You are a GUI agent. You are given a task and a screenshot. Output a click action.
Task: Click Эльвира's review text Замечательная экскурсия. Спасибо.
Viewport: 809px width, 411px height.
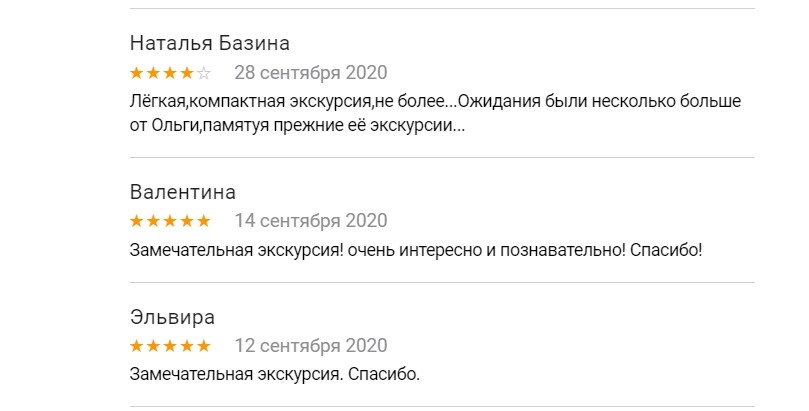[x=275, y=375]
